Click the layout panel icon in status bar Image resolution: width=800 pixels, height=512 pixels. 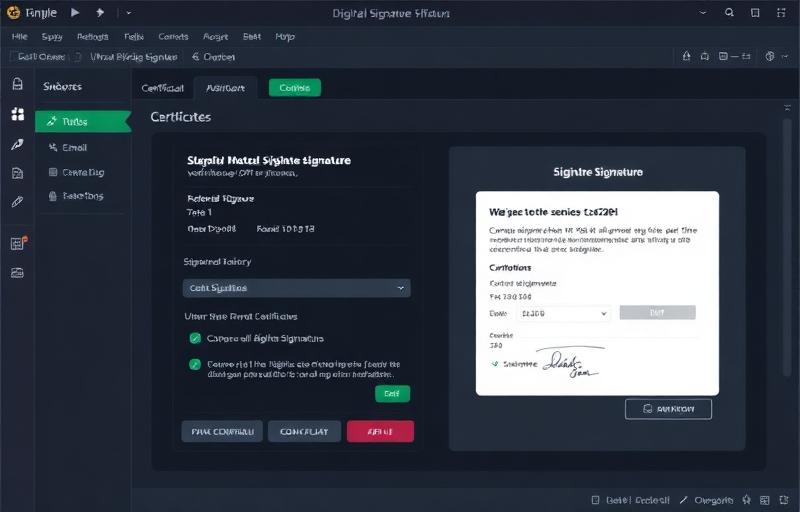(764, 500)
